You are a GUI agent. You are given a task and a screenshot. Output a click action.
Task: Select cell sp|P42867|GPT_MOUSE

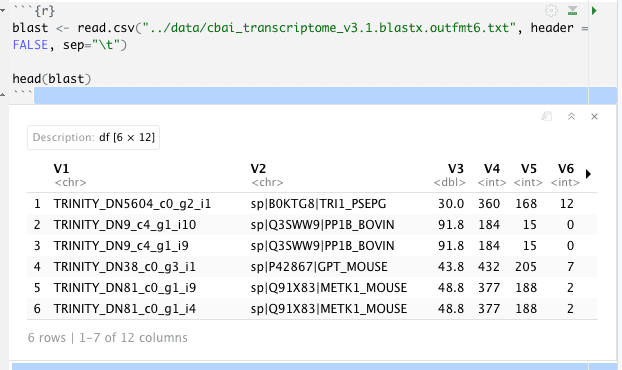(x=319, y=267)
